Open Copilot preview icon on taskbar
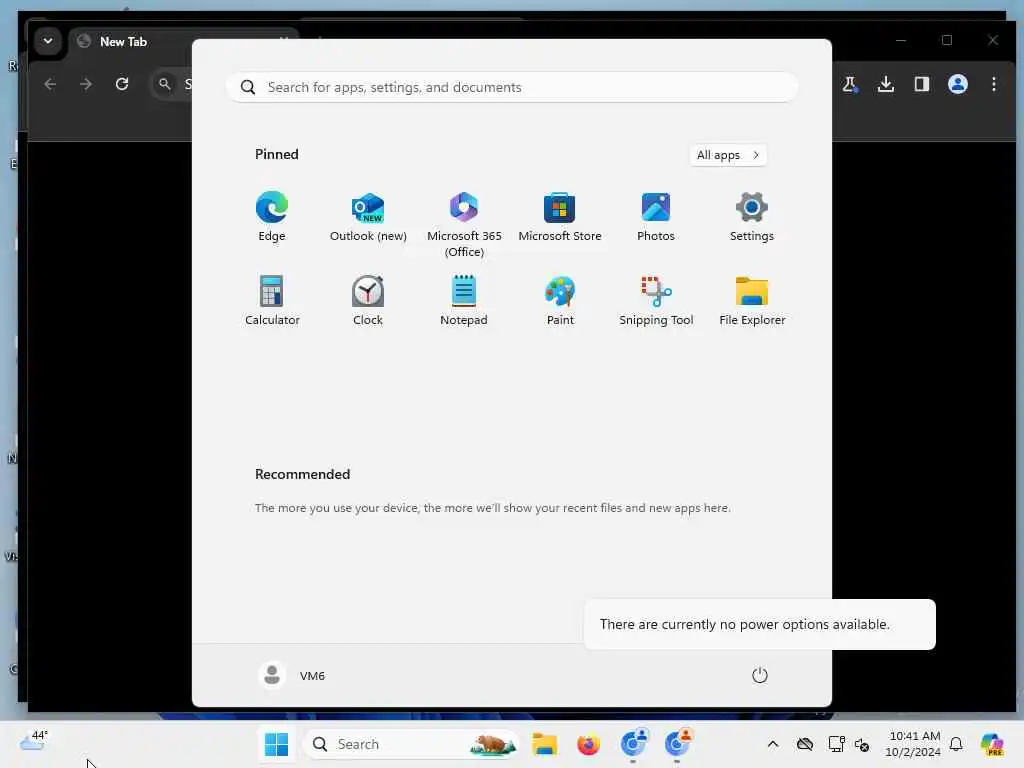This screenshot has height=768, width=1024. (x=992, y=744)
